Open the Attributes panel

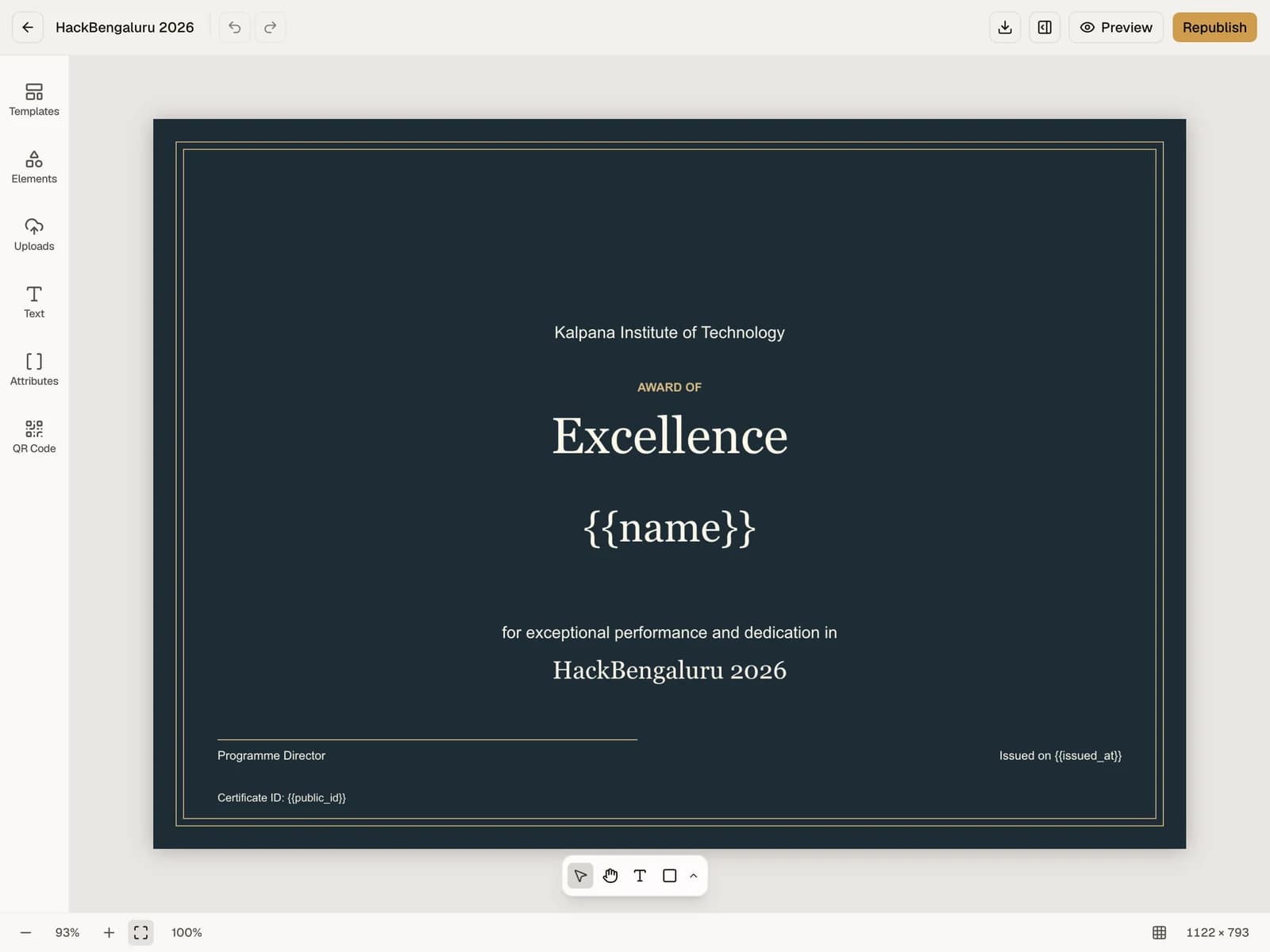click(34, 370)
